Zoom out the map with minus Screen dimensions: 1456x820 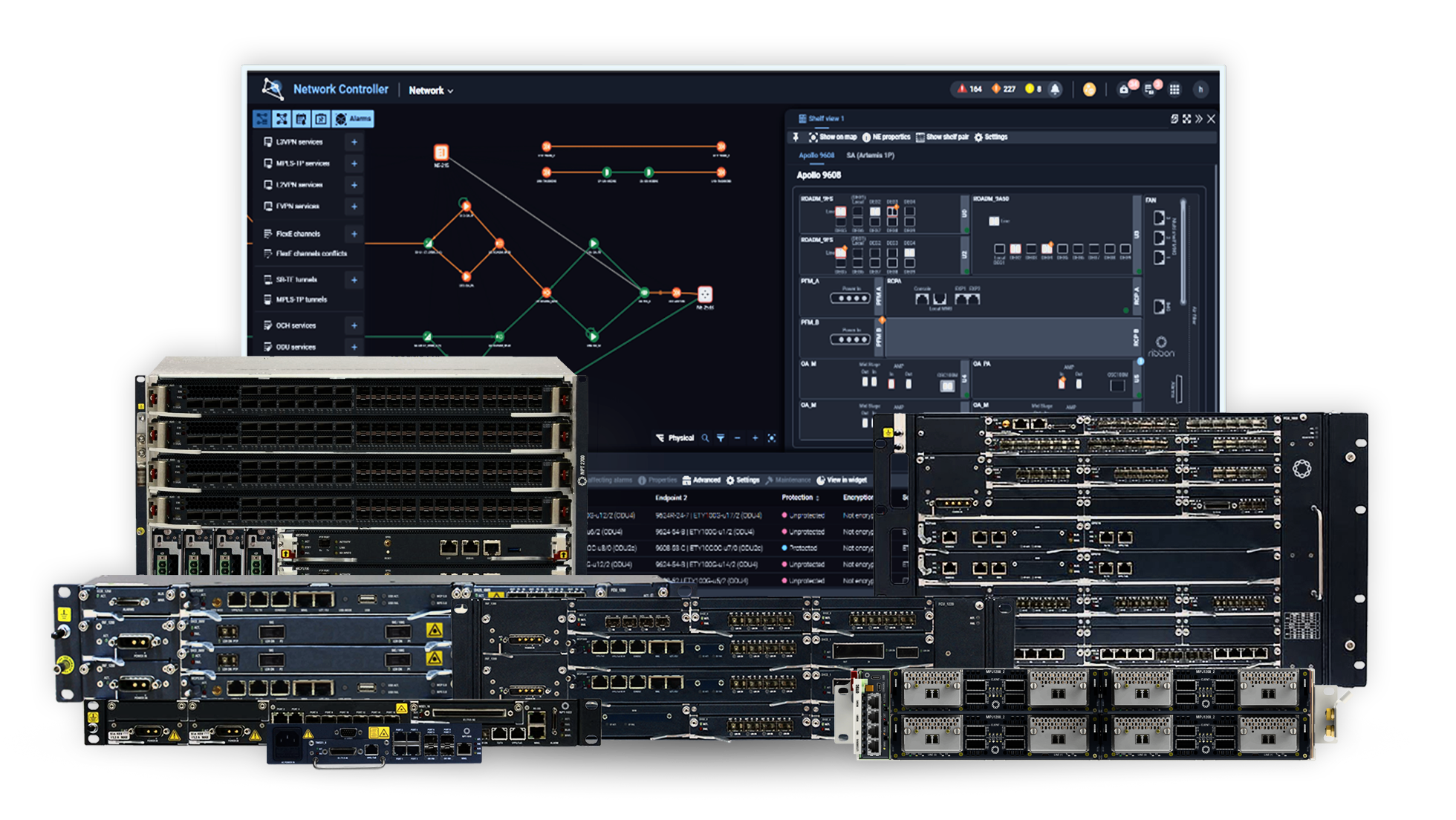738,438
